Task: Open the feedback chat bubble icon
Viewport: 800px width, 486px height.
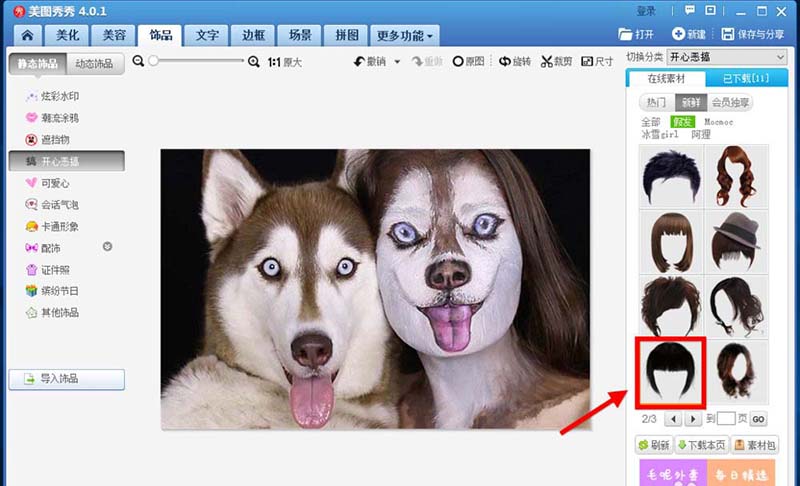Action: pos(690,10)
